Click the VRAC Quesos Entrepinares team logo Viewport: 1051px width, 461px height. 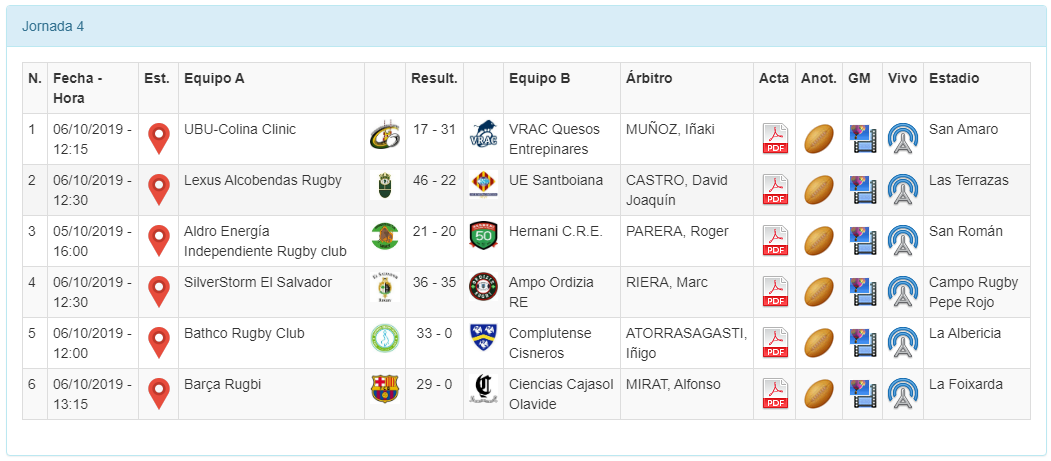[483, 138]
